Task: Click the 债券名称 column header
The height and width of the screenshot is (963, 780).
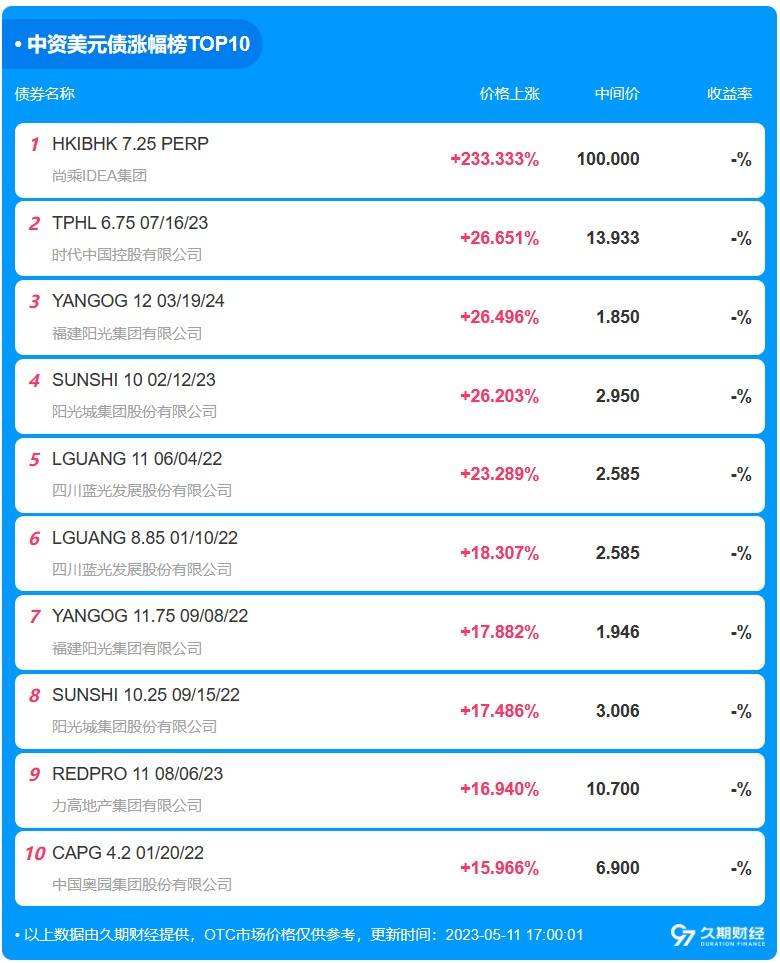Action: coord(45,93)
